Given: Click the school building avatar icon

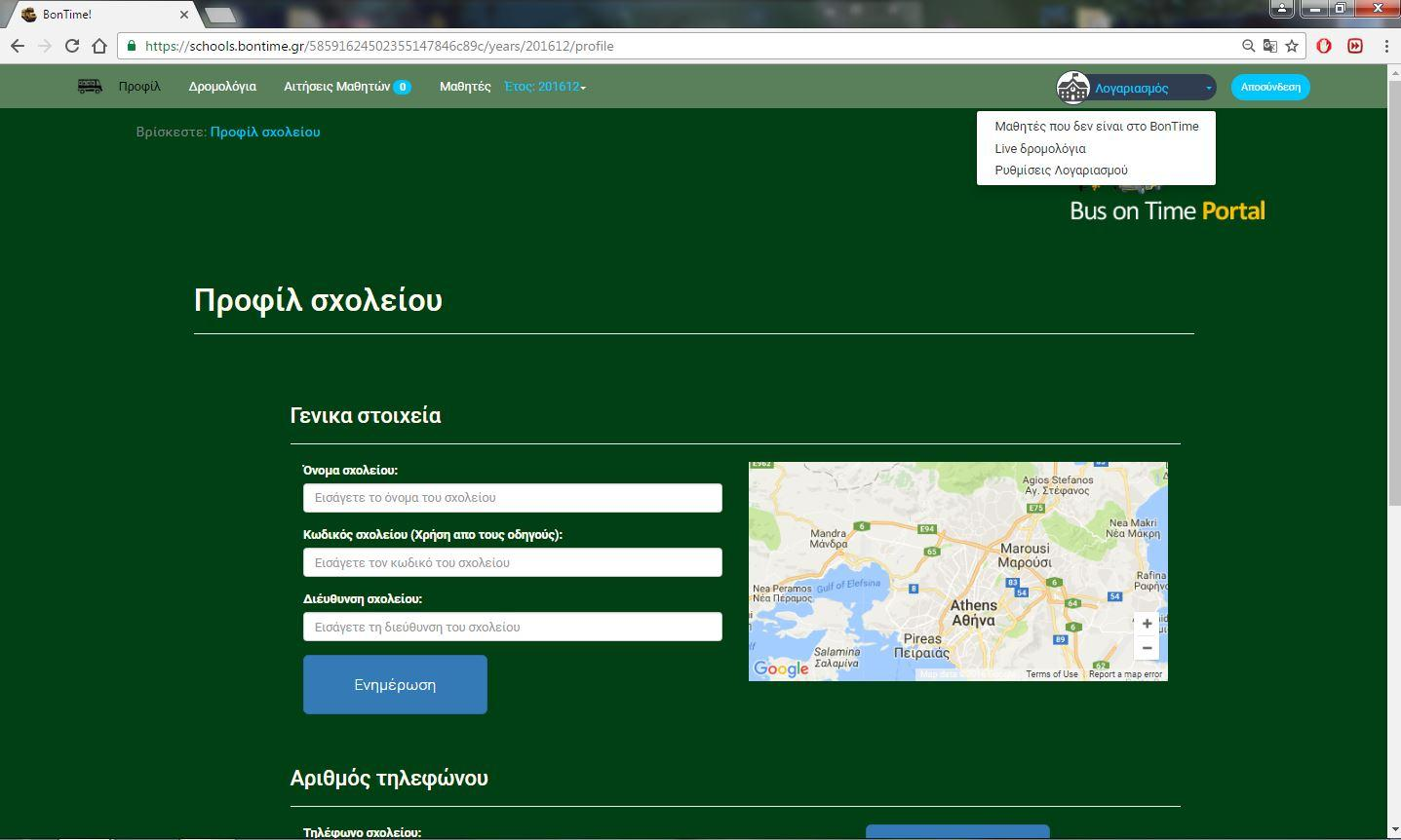Looking at the screenshot, I should point(1072,88).
